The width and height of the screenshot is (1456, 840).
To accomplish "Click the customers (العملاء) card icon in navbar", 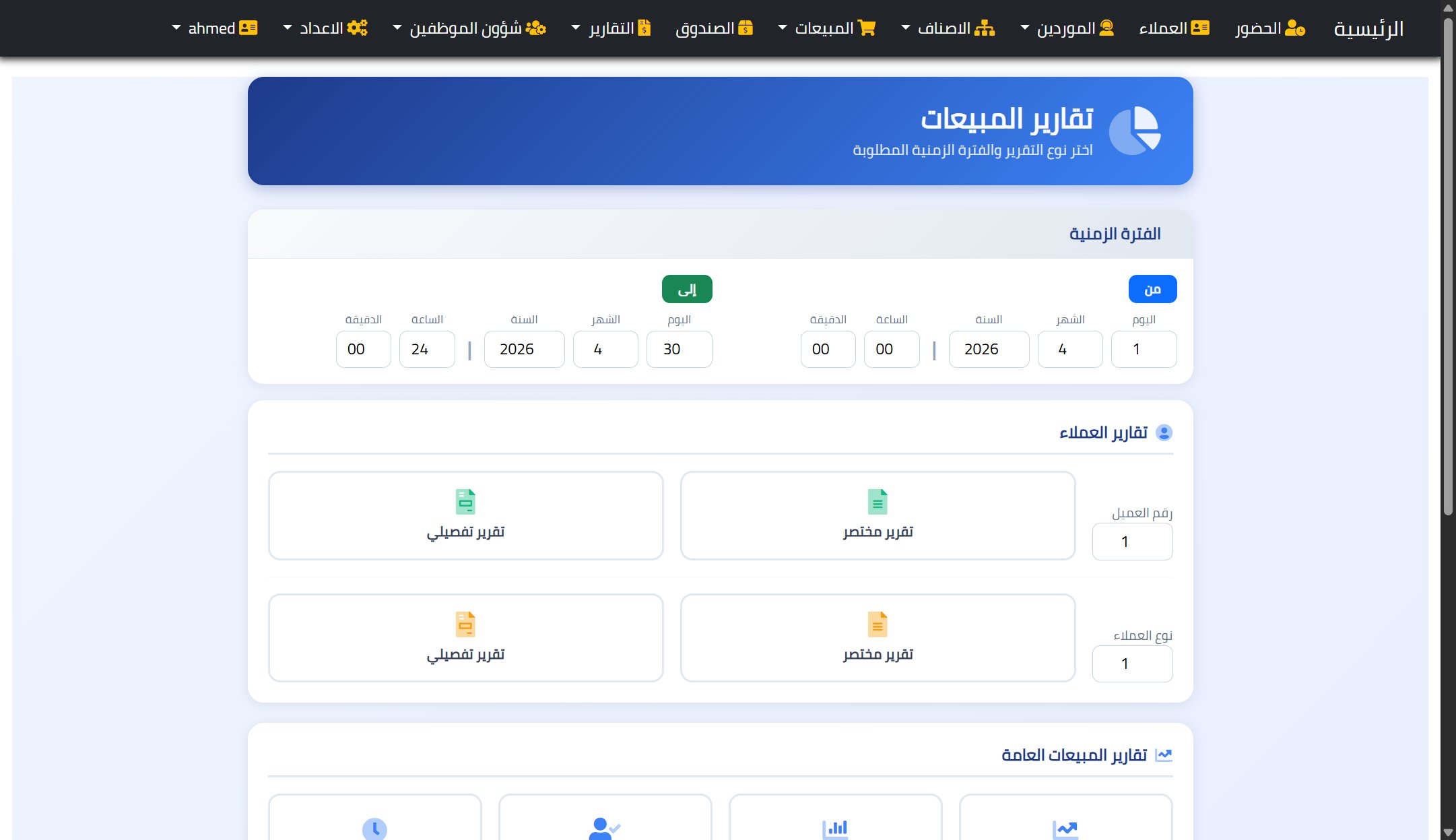I will coord(1200,28).
